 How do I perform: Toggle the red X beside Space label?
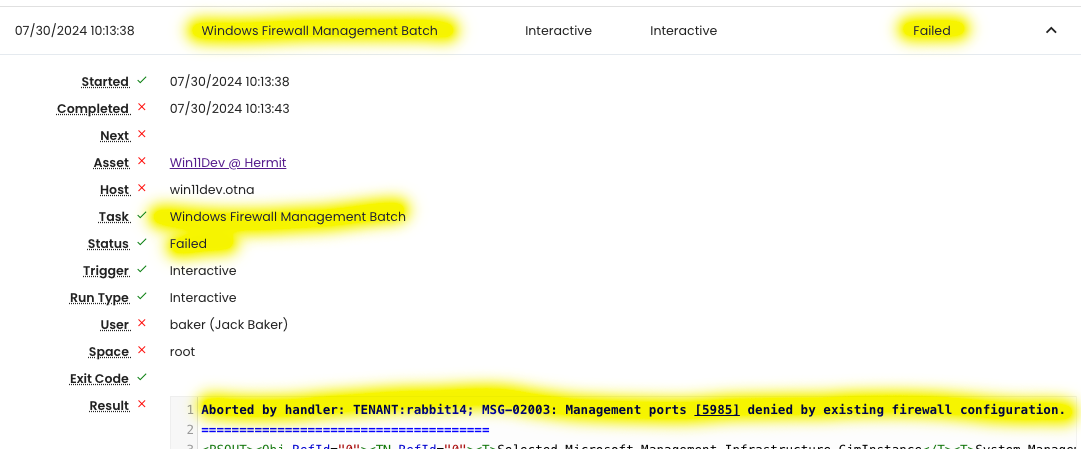click(142, 350)
